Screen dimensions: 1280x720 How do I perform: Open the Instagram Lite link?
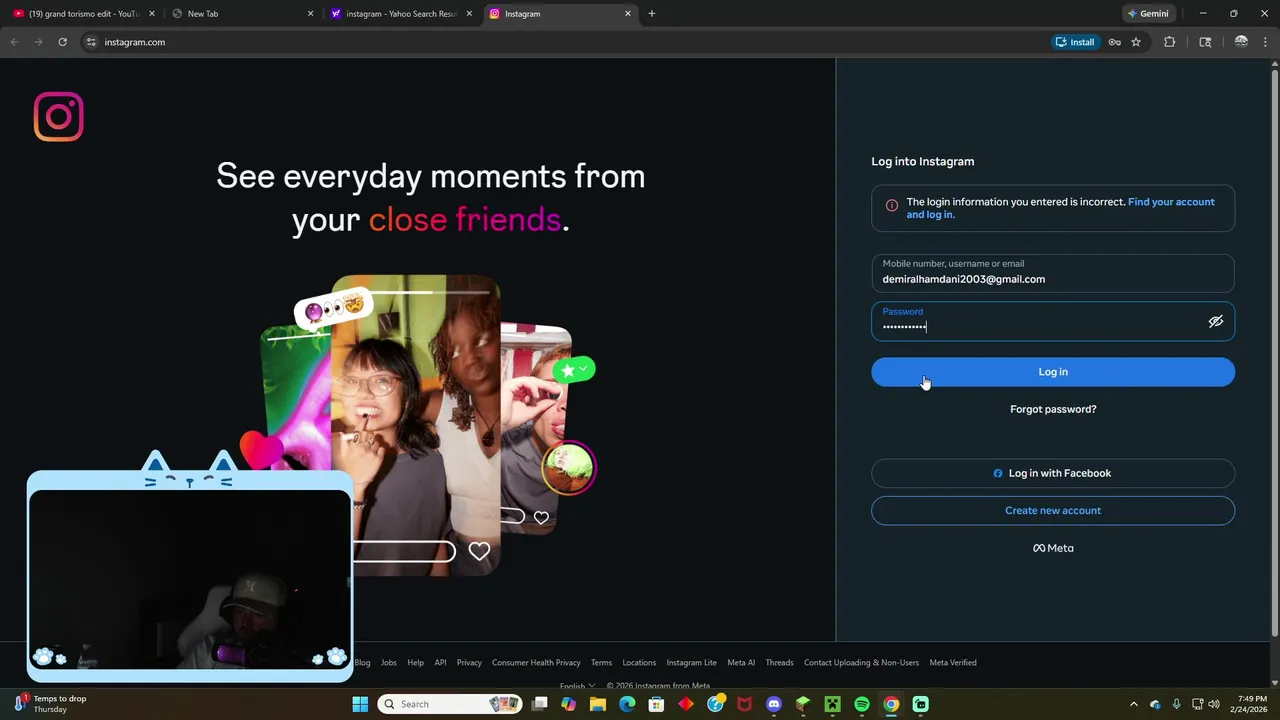tap(691, 662)
